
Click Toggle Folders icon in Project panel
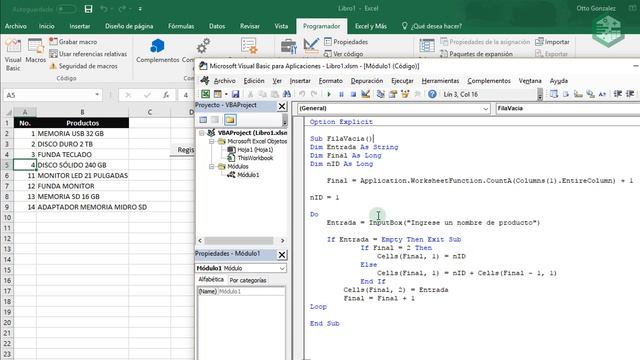point(230,120)
